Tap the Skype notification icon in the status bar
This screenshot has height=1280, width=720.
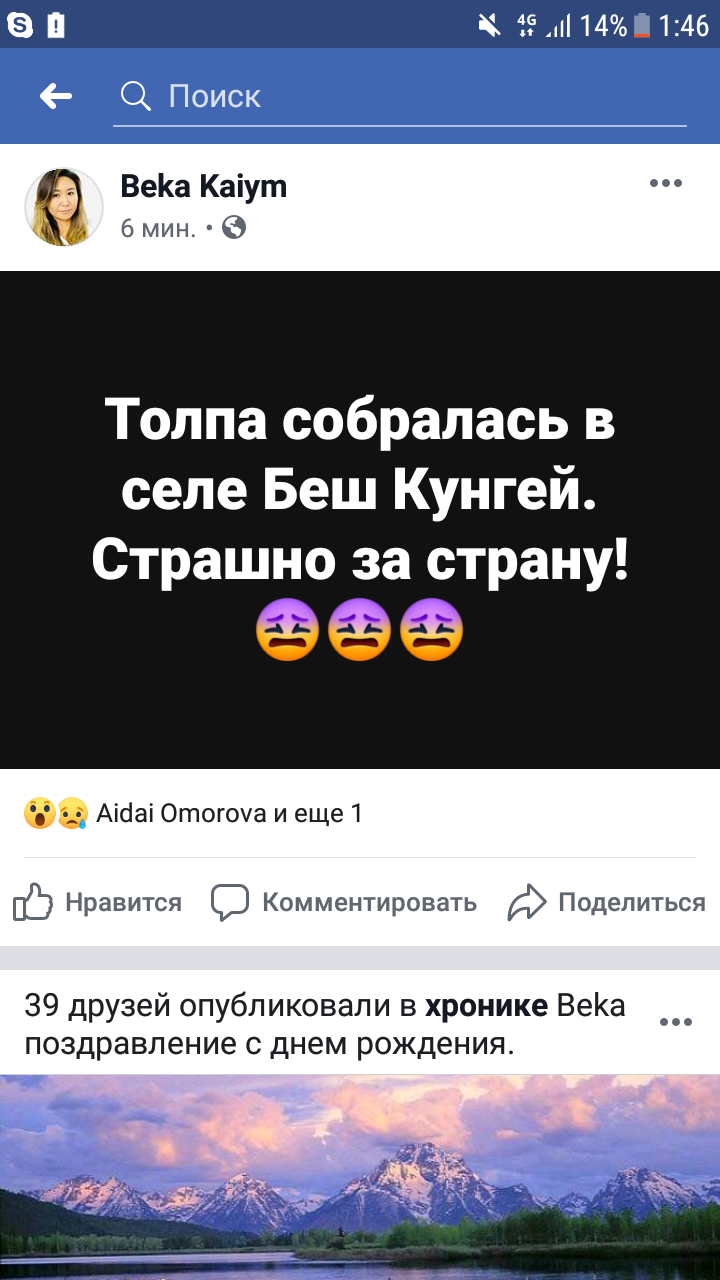coord(20,24)
